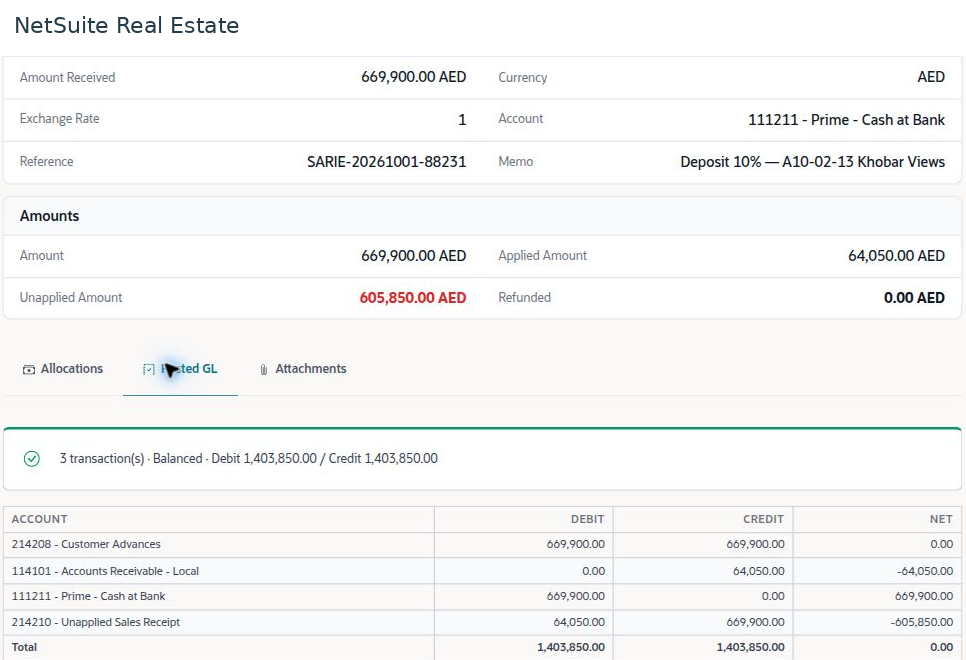Click the Attachments paperclip icon
966x660 pixels.
[264, 370]
